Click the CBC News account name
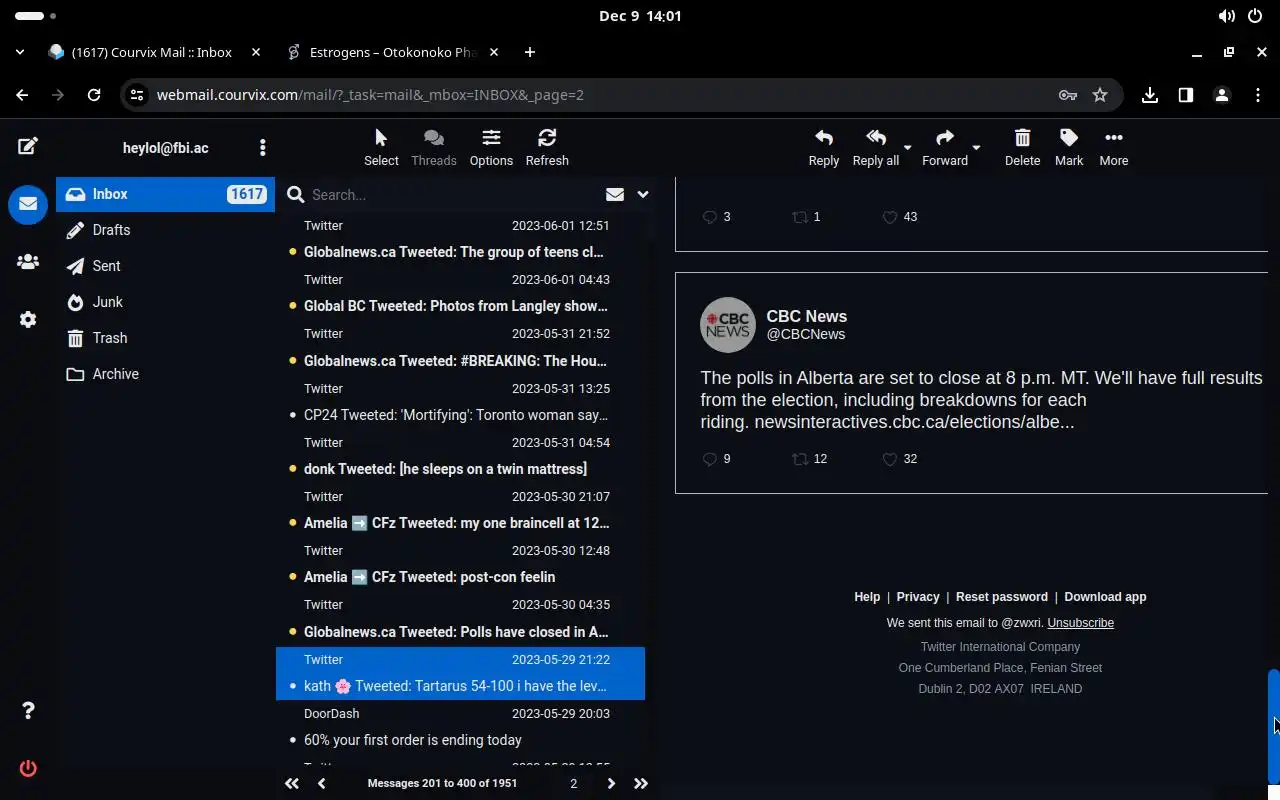This screenshot has height=800, width=1280. tap(806, 316)
